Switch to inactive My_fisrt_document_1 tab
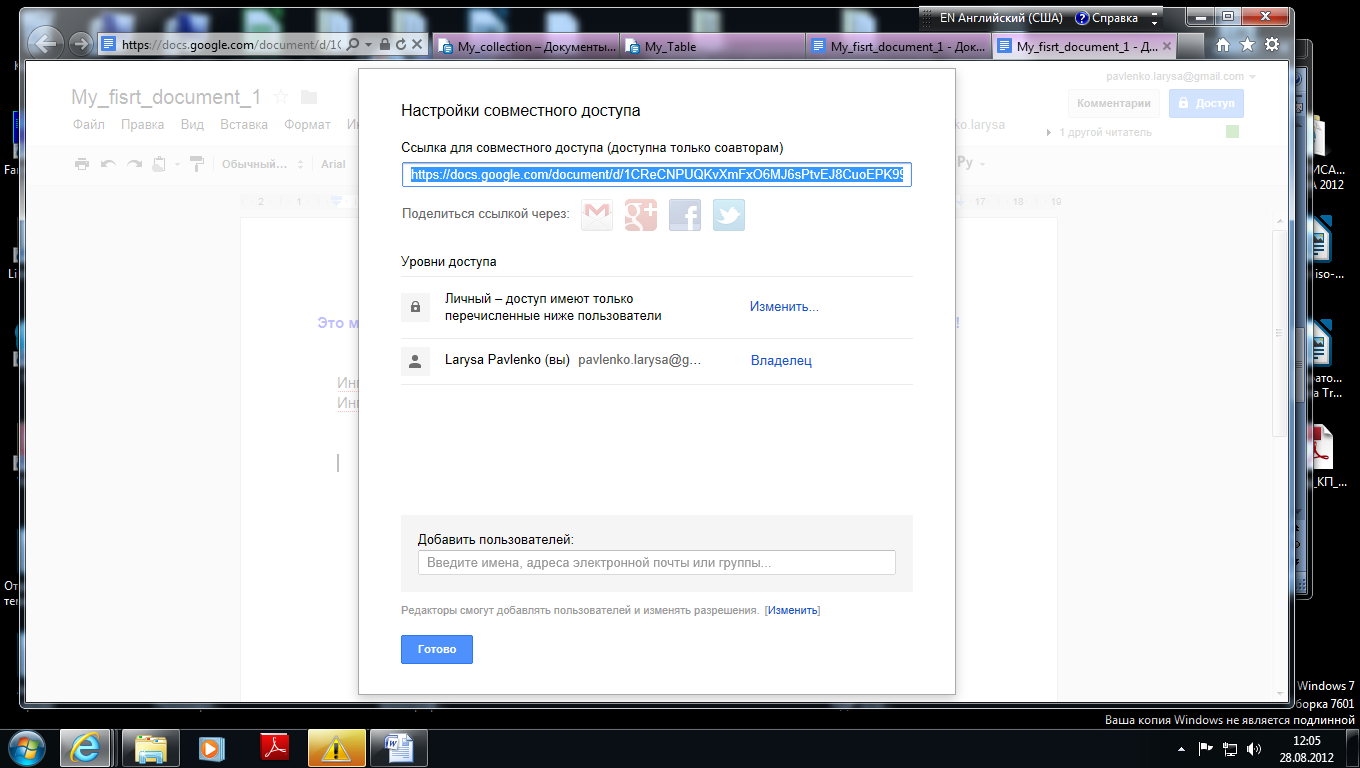Viewport: 1360px width, 768px height. point(898,46)
